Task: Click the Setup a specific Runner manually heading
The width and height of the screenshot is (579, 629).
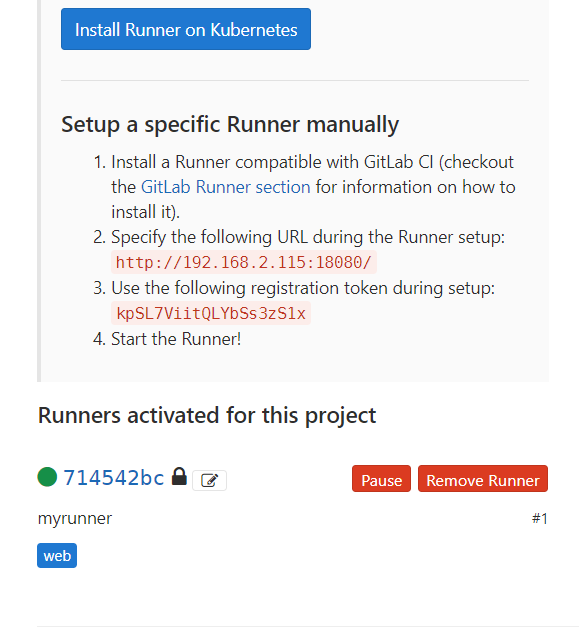Action: [x=230, y=124]
